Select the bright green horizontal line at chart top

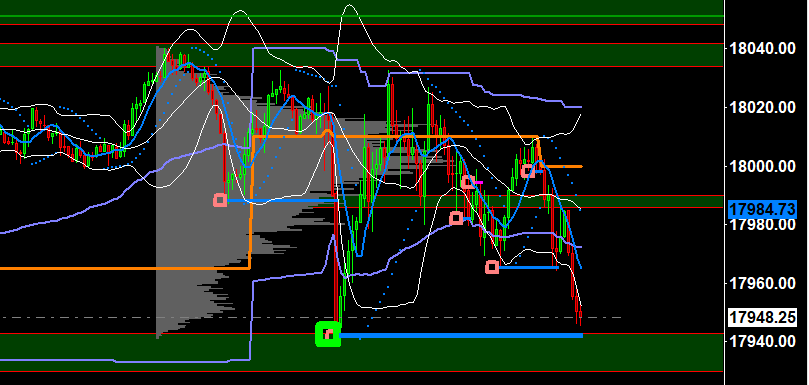coord(362,16)
